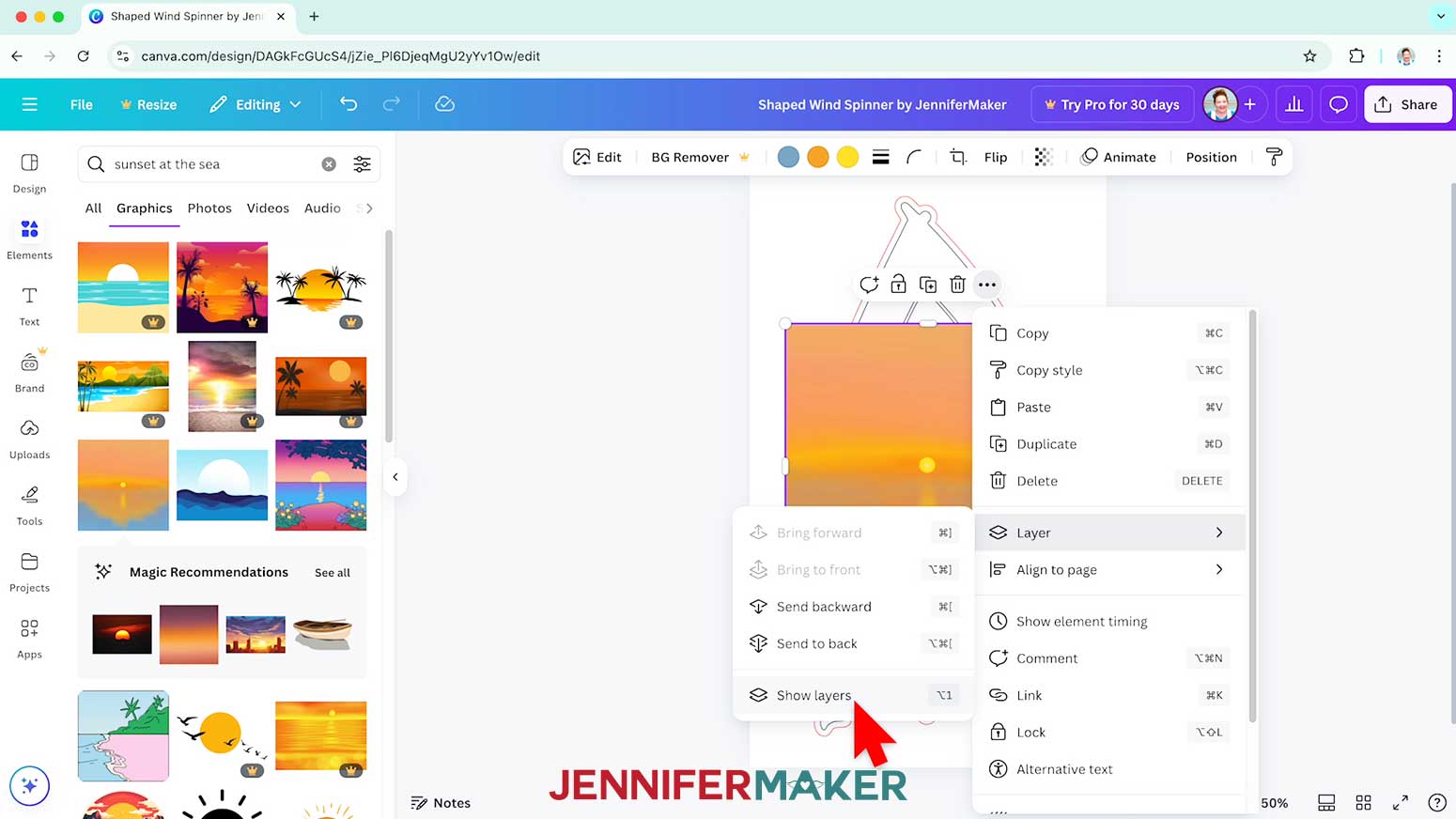Expand the Align to page submenu
This screenshot has height=819, width=1456.
click(1109, 569)
